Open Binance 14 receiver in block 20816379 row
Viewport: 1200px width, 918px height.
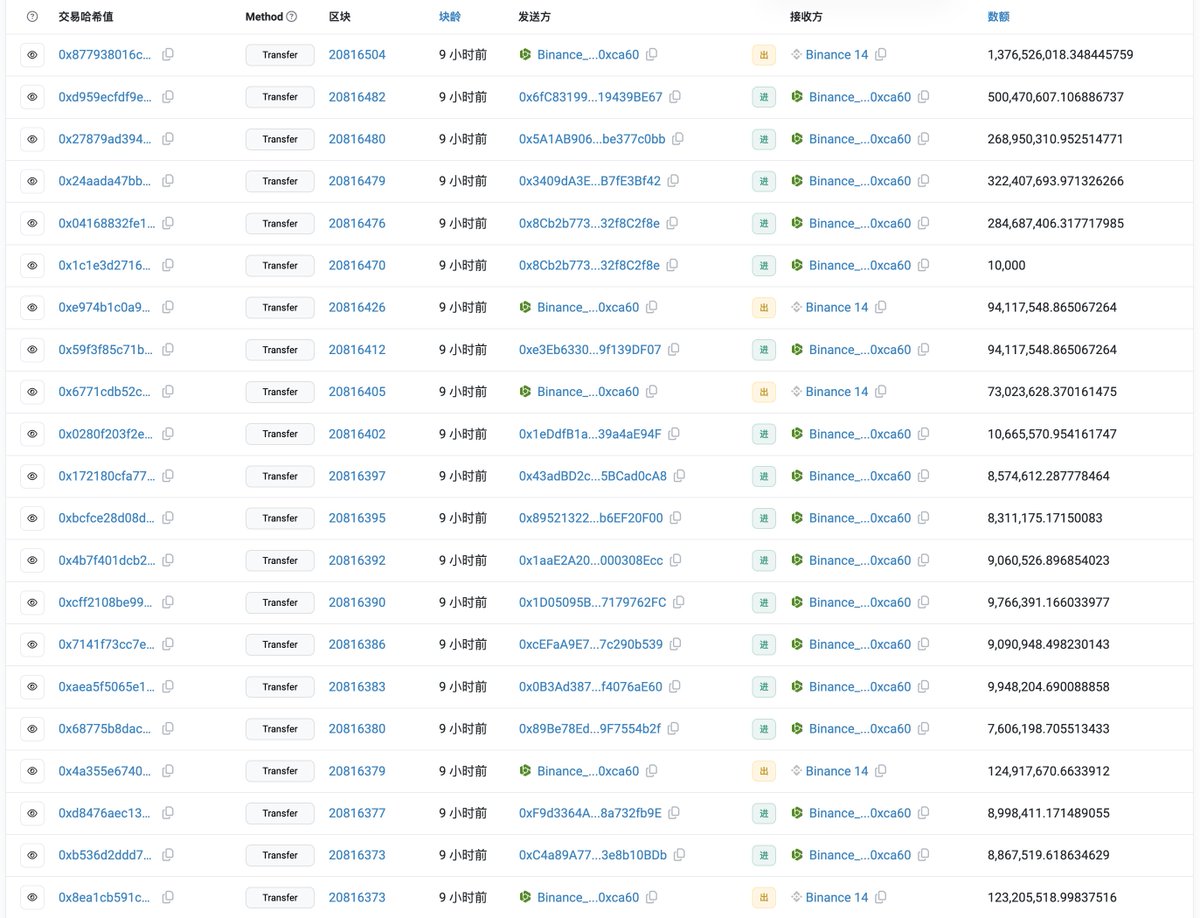pyautogui.click(x=837, y=771)
